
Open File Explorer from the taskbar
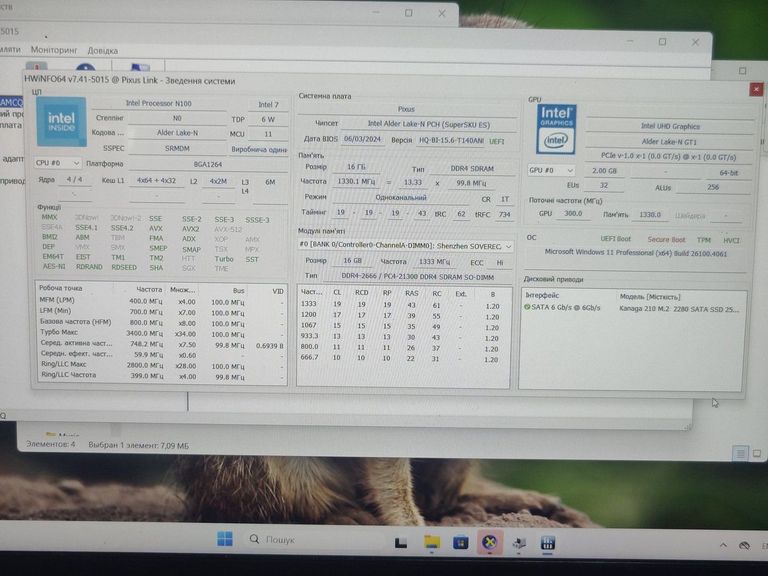[432, 542]
